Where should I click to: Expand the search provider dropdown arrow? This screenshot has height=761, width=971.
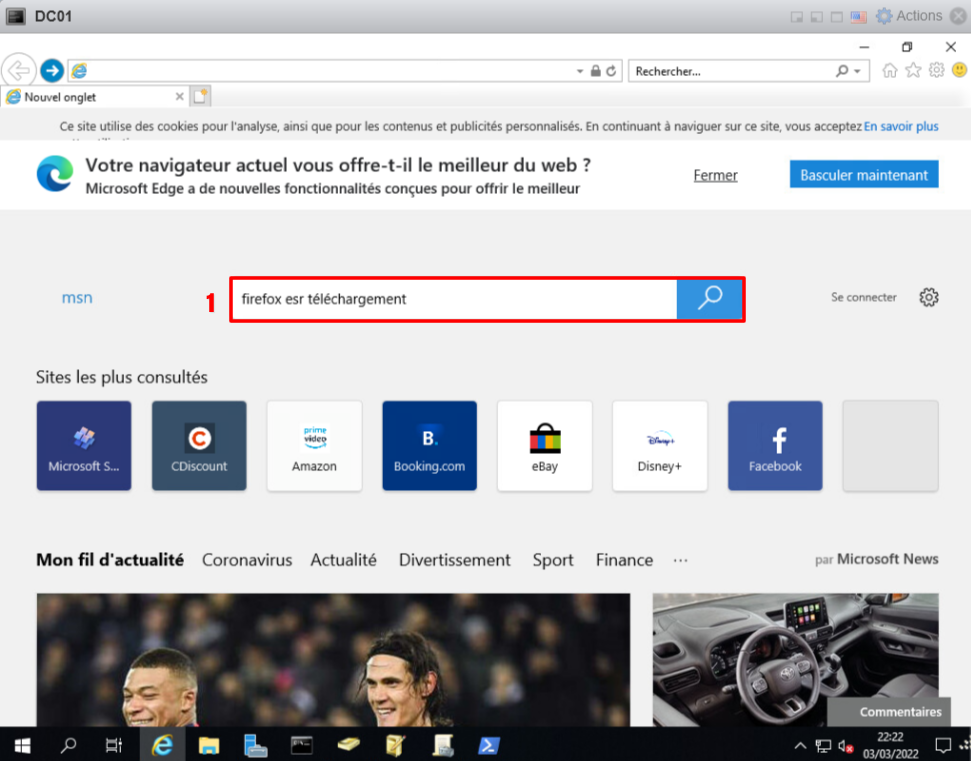pos(857,71)
